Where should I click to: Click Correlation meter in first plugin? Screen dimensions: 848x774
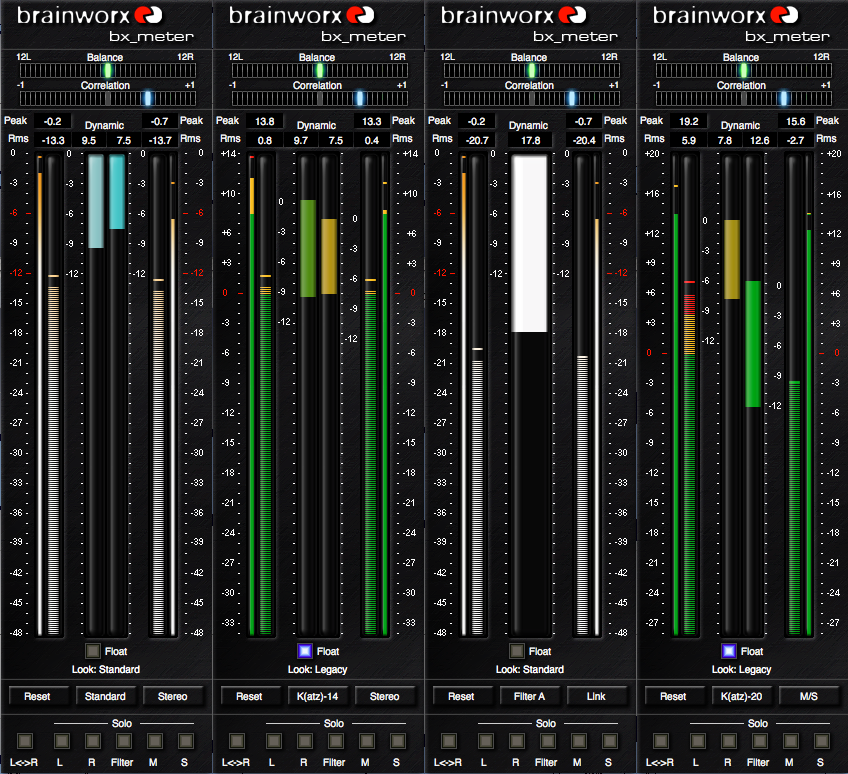coord(108,98)
